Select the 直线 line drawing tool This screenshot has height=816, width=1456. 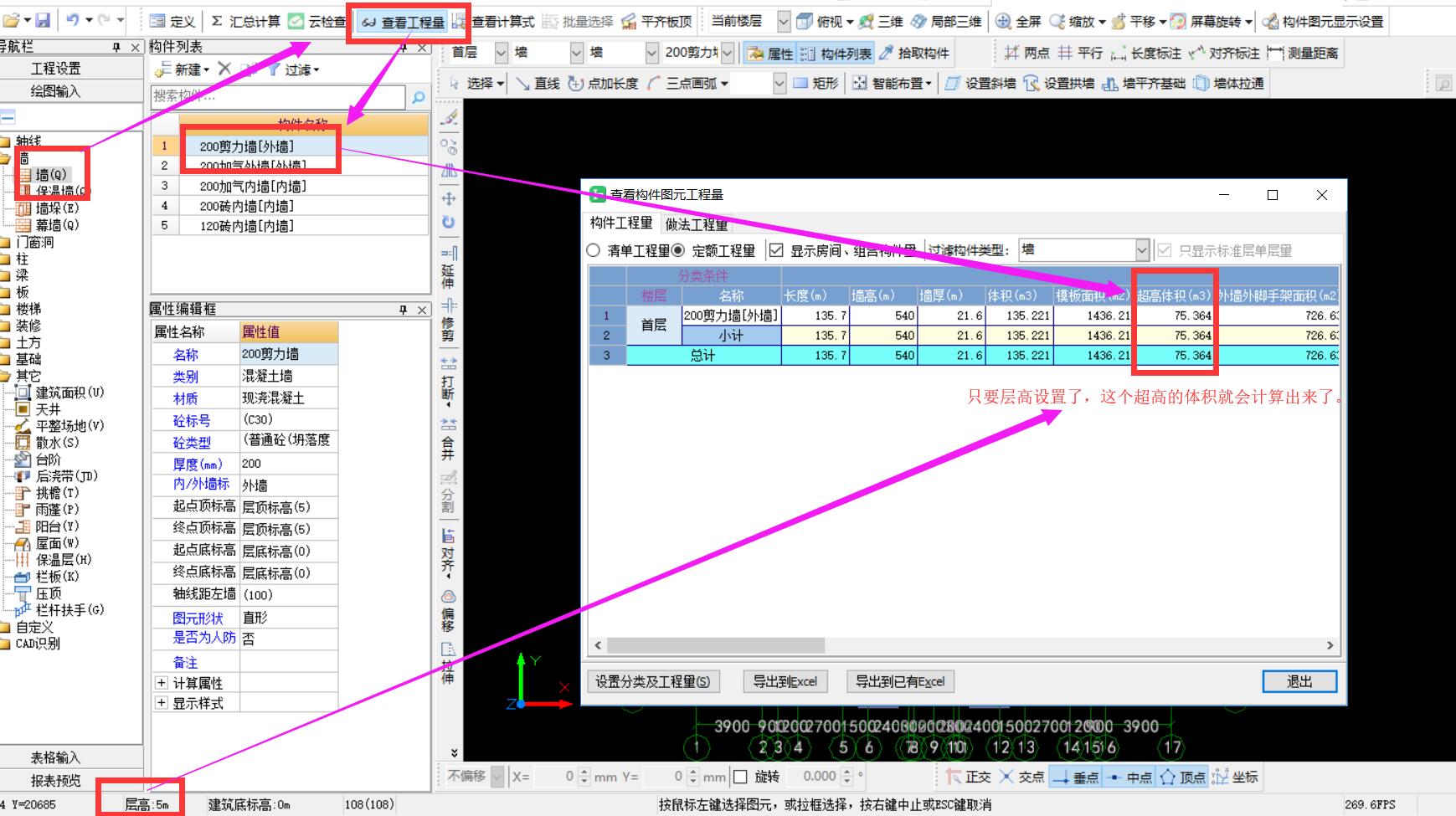pos(538,83)
